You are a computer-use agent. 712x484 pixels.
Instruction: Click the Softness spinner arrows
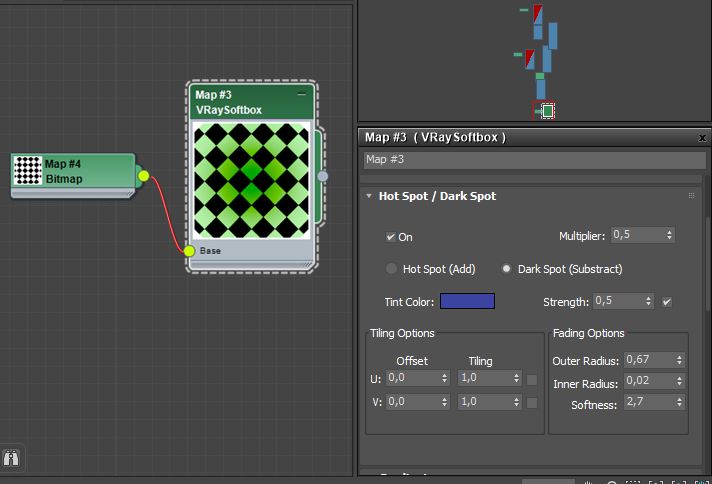click(x=679, y=402)
